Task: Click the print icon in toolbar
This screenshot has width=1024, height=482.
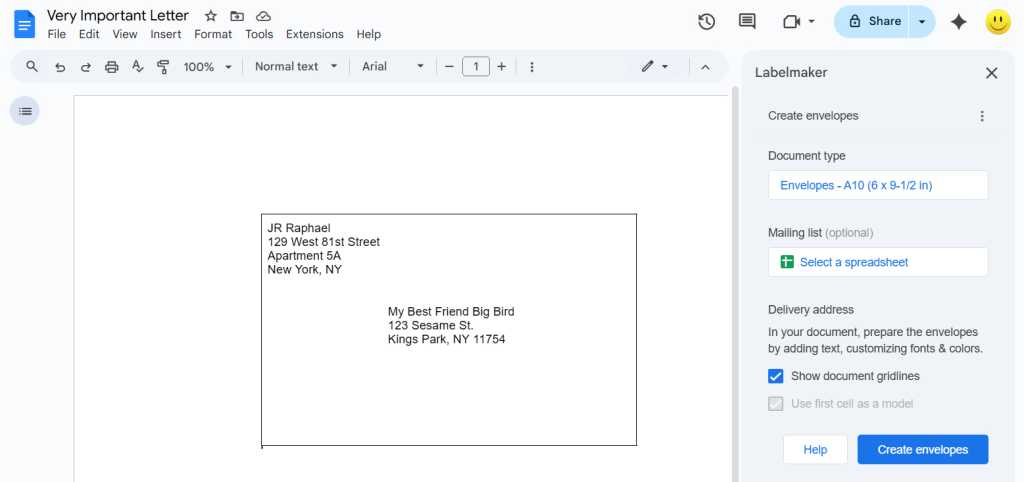Action: coord(112,67)
